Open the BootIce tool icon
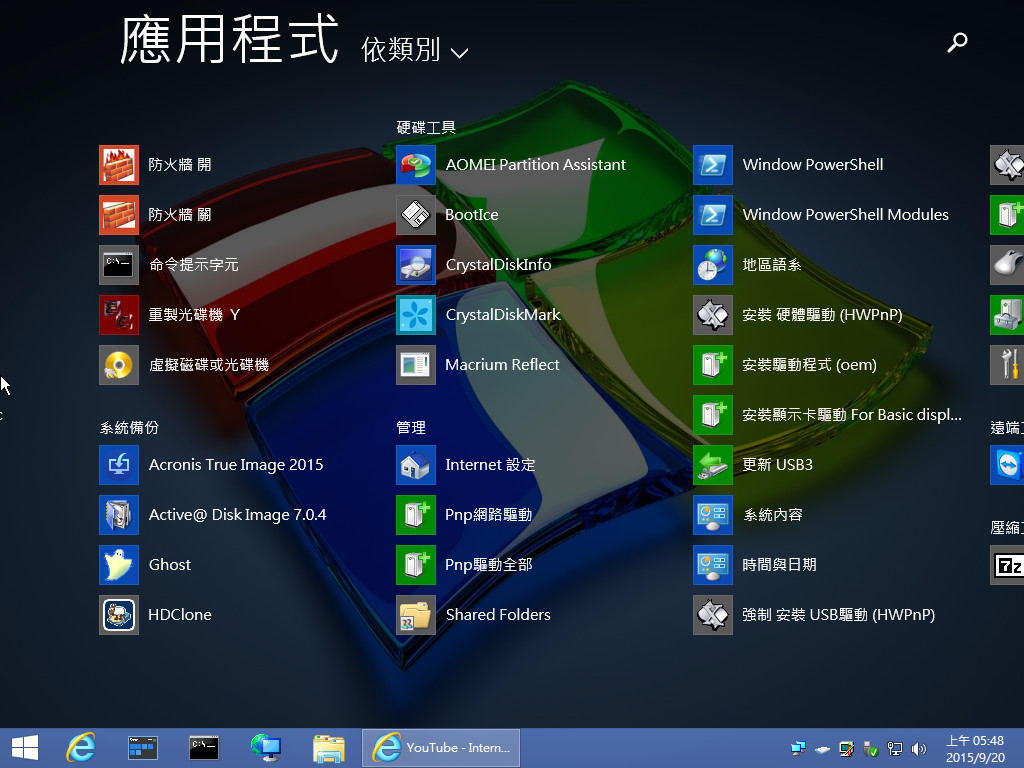 [x=416, y=215]
